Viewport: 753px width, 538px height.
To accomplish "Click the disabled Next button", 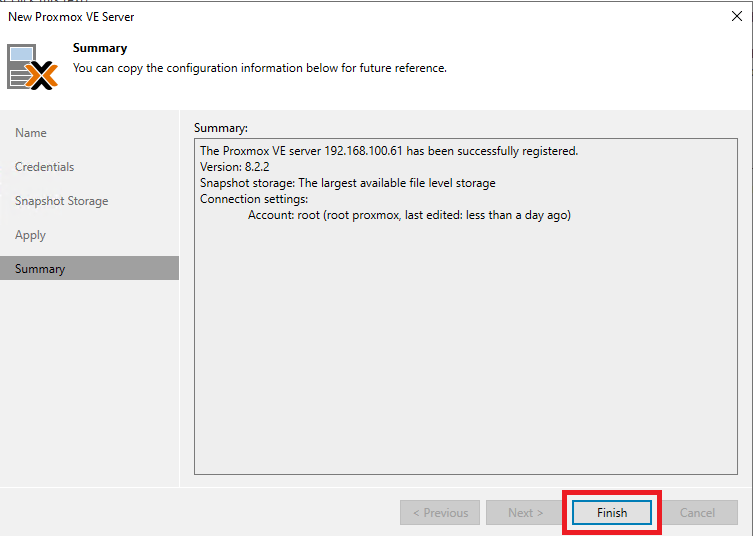I will pos(525,513).
